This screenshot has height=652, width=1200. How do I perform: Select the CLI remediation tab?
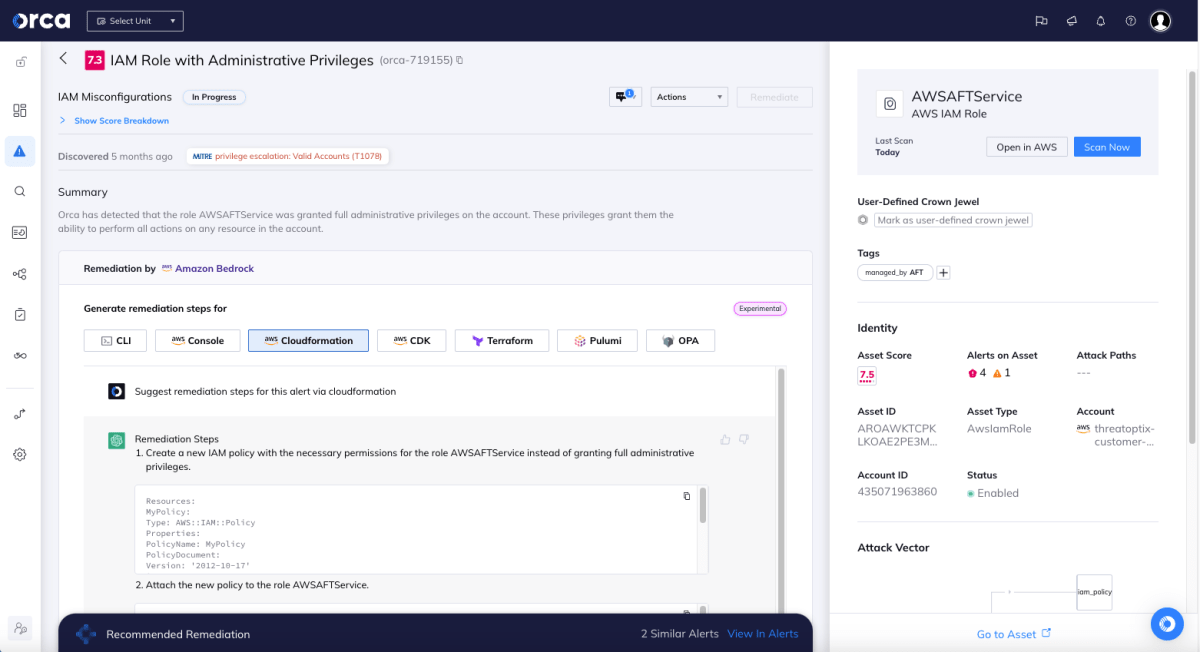point(116,341)
